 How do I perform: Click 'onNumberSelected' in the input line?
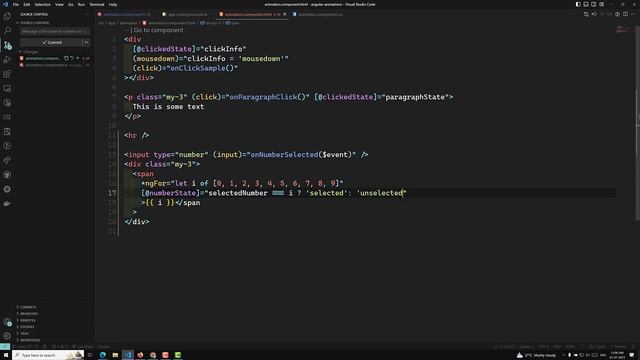(284, 155)
